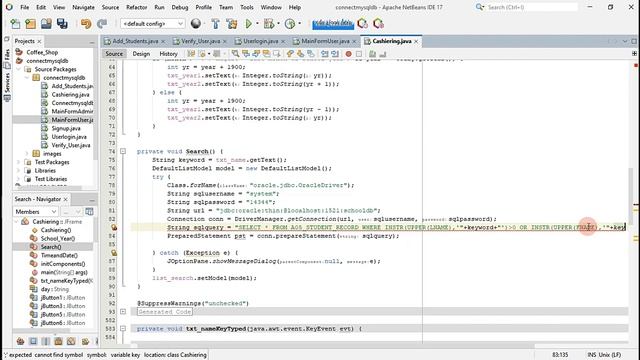Click the last toolbar icon right of the memory bar
The width and height of the screenshot is (640, 360).
tap(378, 24)
